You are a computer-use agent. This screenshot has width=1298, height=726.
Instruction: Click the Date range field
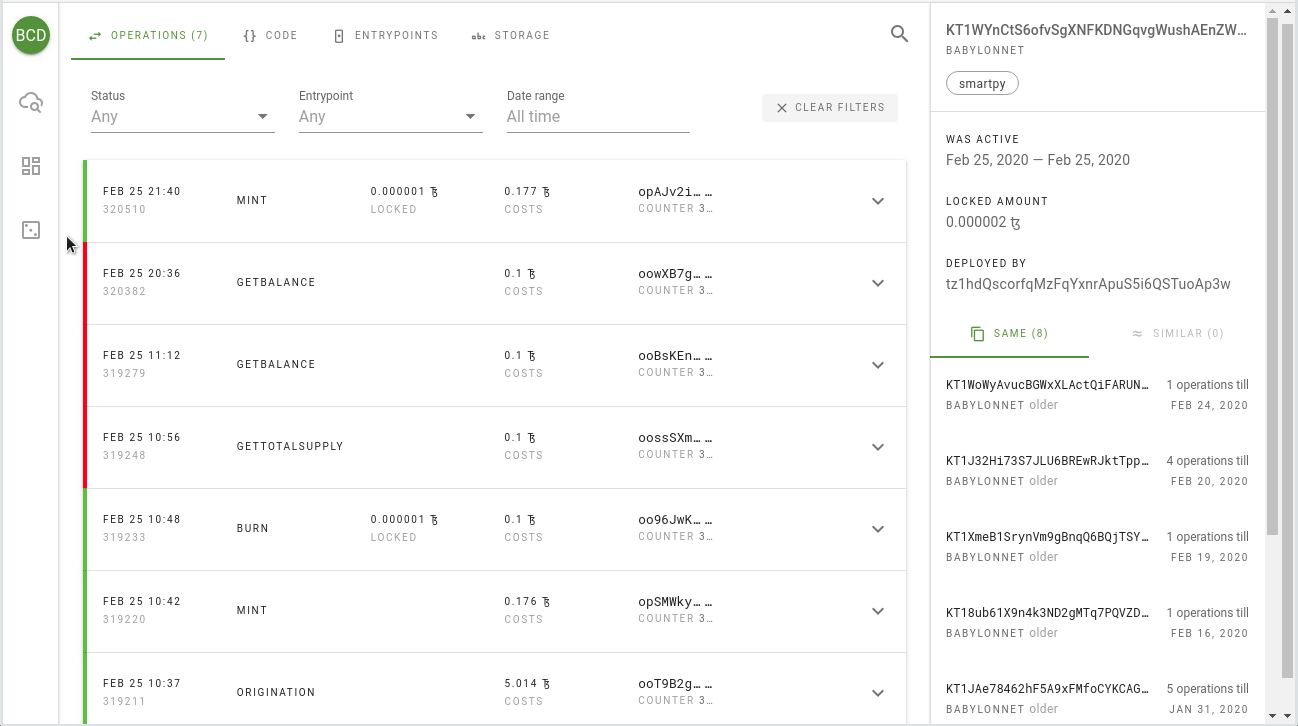598,116
